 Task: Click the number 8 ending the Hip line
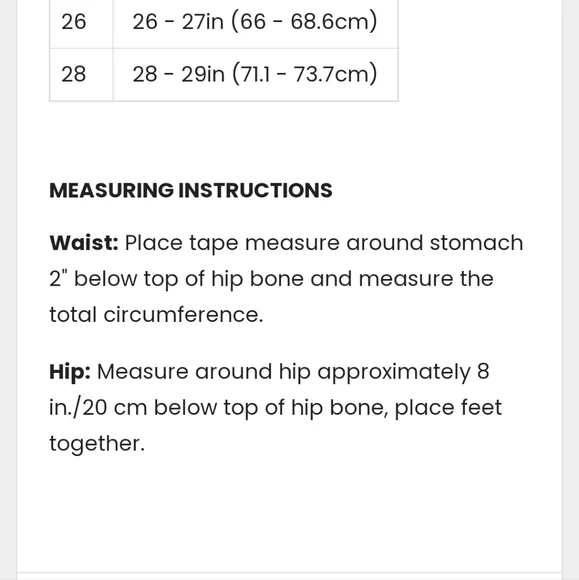point(483,371)
